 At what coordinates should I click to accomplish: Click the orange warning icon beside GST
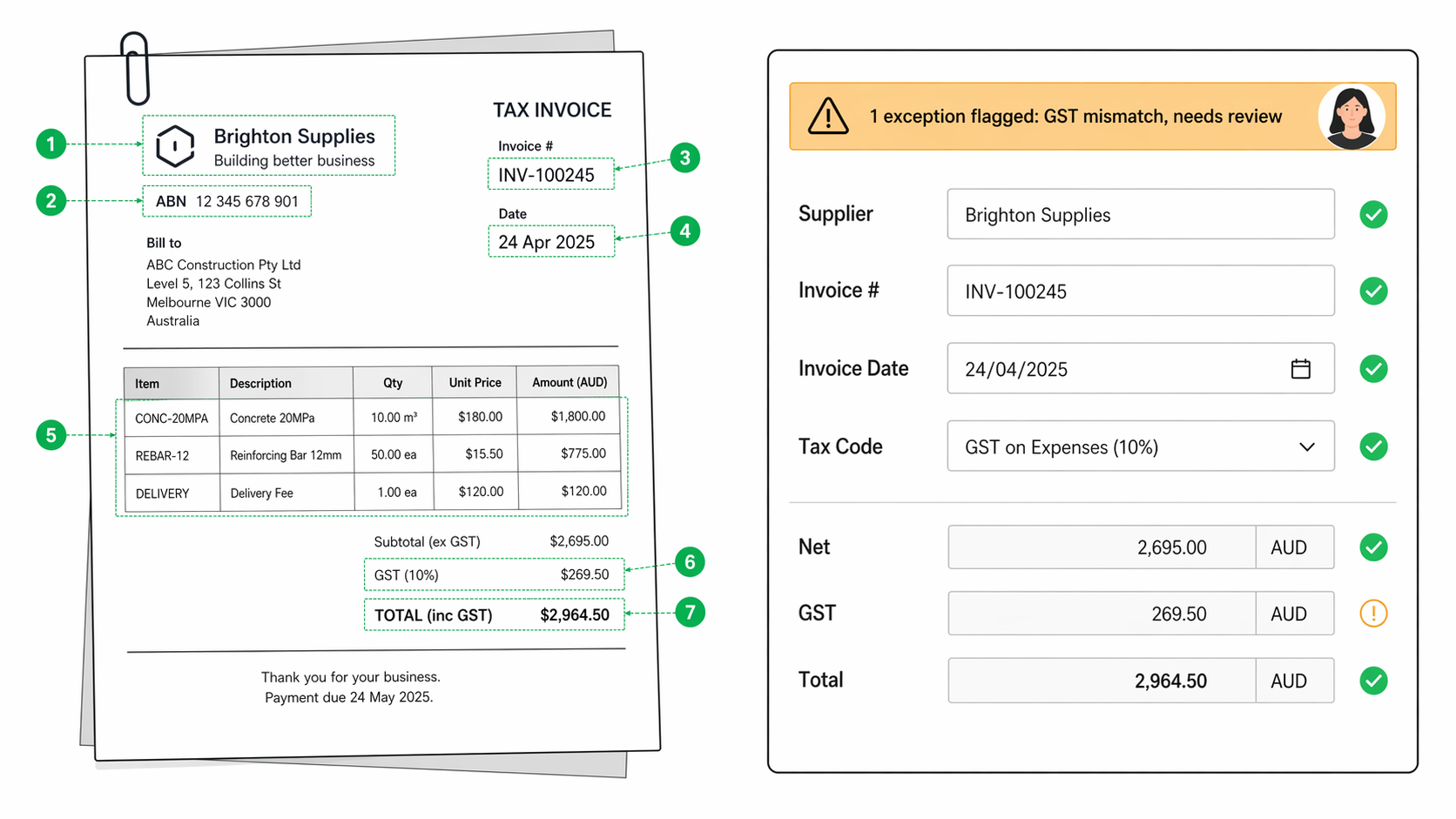pyautogui.click(x=1373, y=614)
